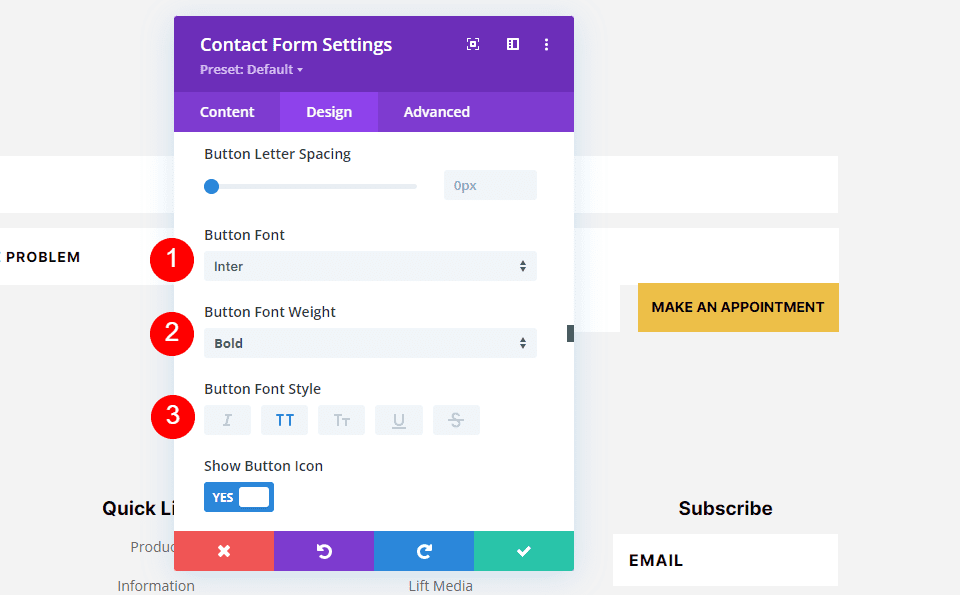Image resolution: width=960 pixels, height=595 pixels.
Task: Disable the Show Button Icon toggle
Action: [238, 497]
